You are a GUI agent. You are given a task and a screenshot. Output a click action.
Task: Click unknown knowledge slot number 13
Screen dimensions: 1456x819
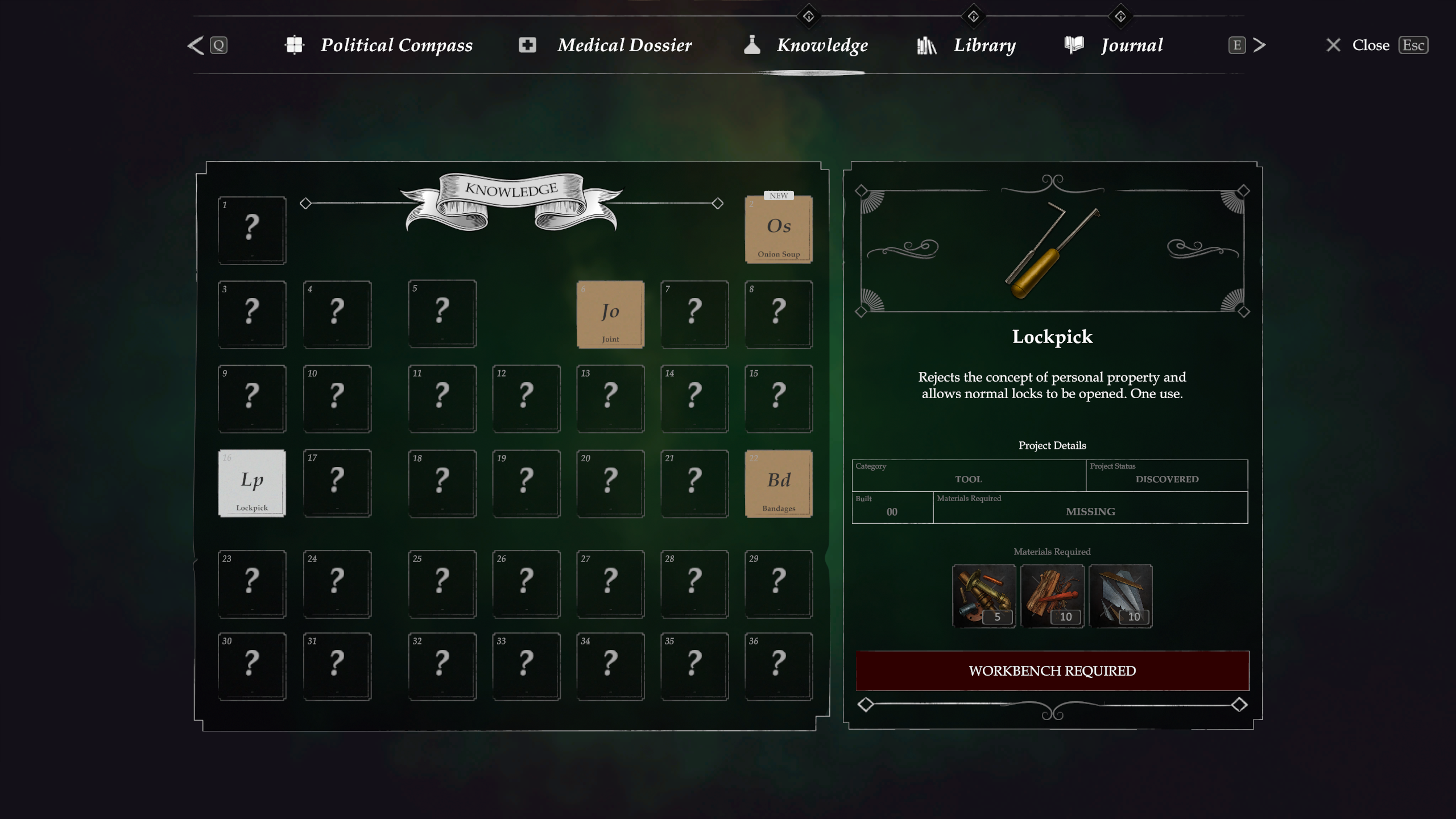pos(610,399)
